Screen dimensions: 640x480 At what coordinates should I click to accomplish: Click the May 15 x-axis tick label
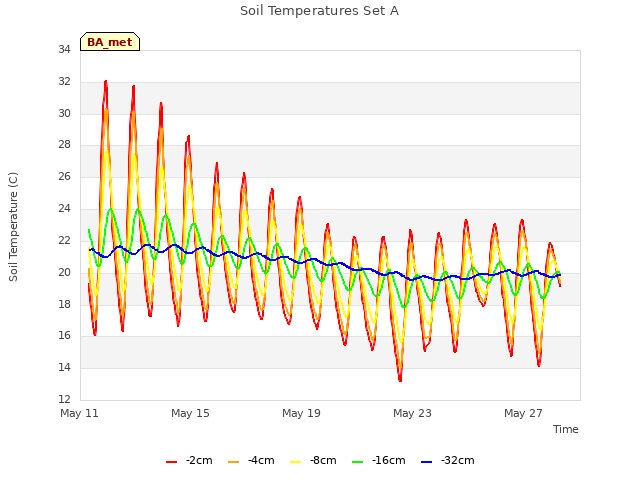coord(190,413)
